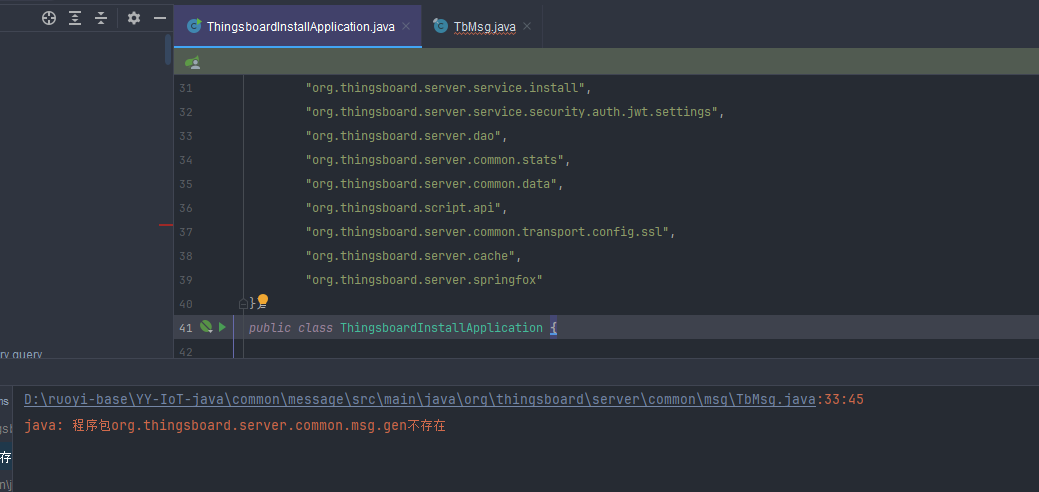Image resolution: width=1039 pixels, height=492 pixels.
Task: Hide the project tool window
Action: (159, 18)
